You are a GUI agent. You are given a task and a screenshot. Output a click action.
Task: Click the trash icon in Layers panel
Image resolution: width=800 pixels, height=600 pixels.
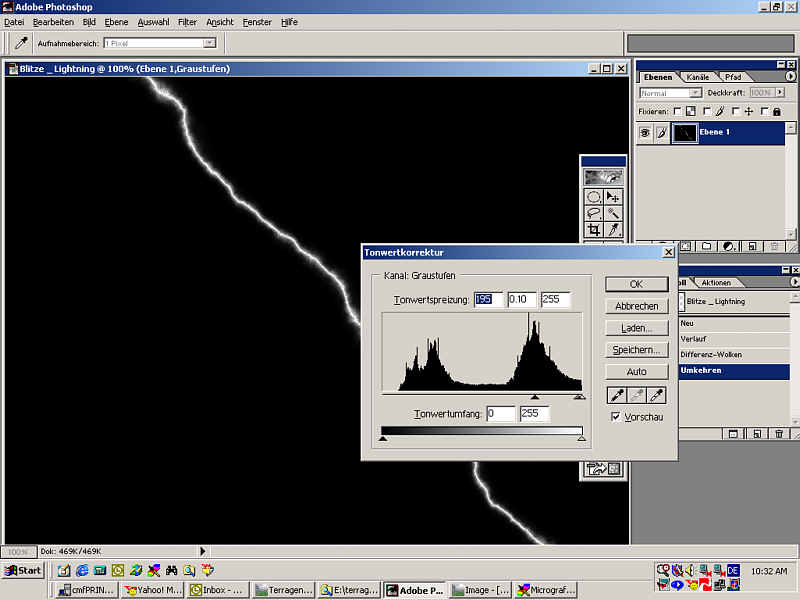[x=774, y=246]
